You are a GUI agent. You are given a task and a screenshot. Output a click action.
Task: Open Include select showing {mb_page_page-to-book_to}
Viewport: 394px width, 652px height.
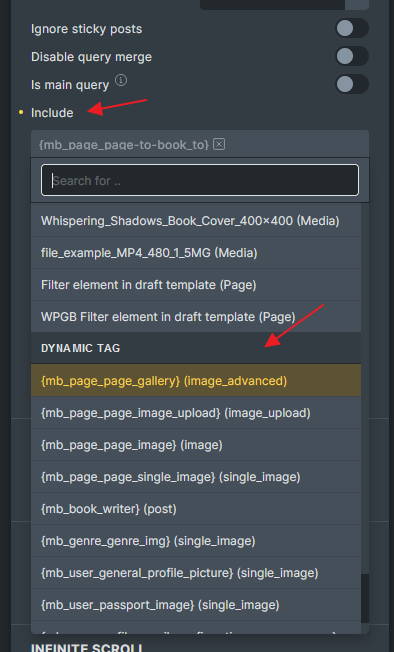pyautogui.click(x=200, y=144)
